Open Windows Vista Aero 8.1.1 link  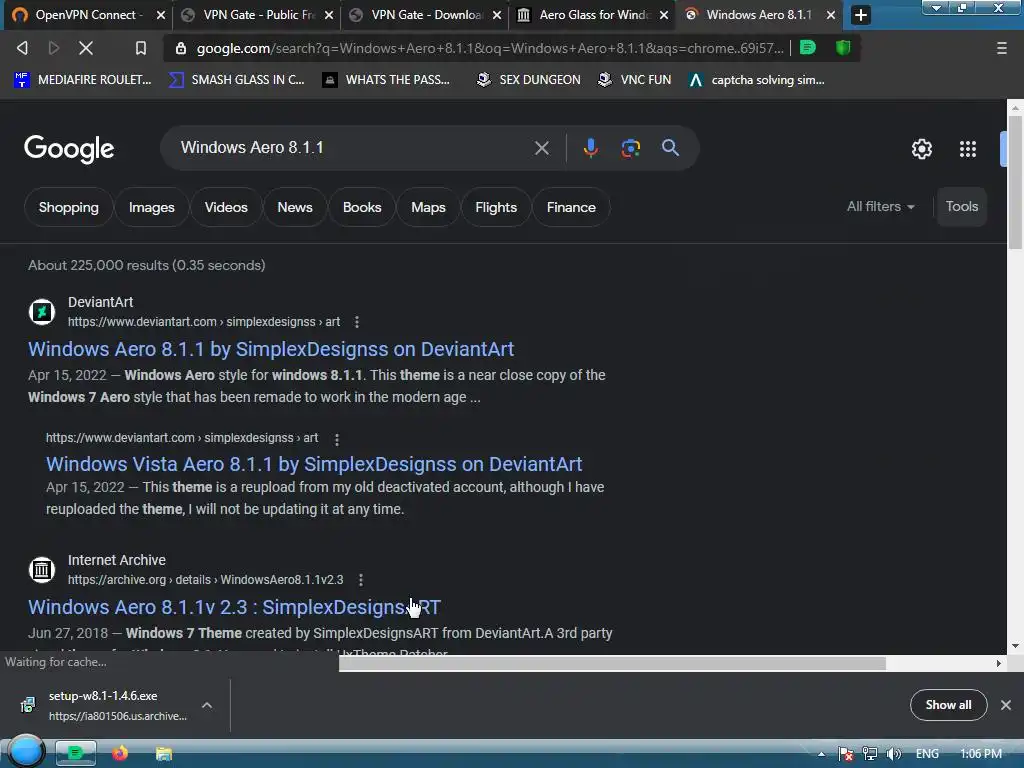pos(314,464)
